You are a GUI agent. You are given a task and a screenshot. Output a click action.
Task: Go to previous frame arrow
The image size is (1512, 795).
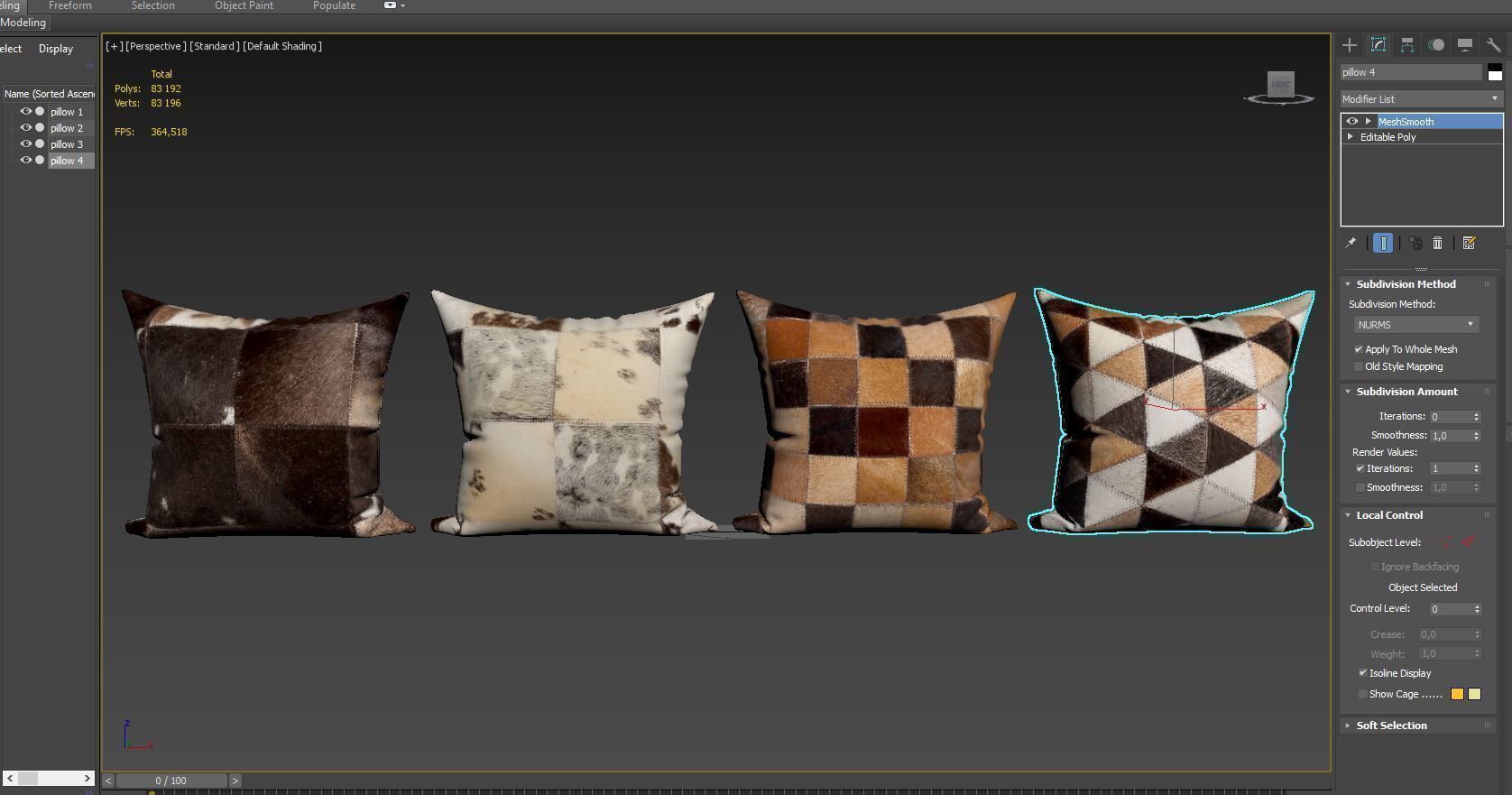tap(108, 781)
